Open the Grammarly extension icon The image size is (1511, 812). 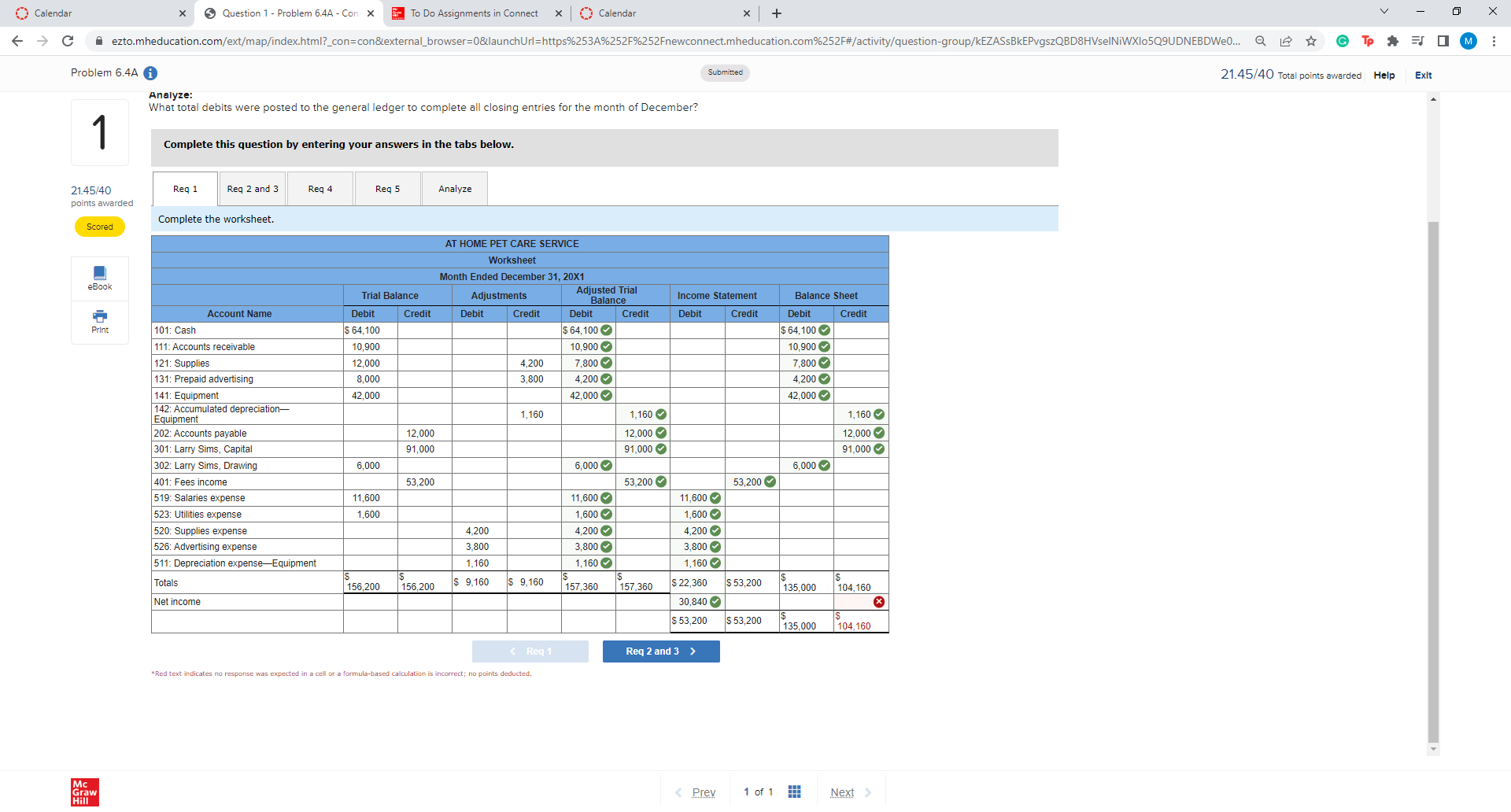pyautogui.click(x=1343, y=41)
